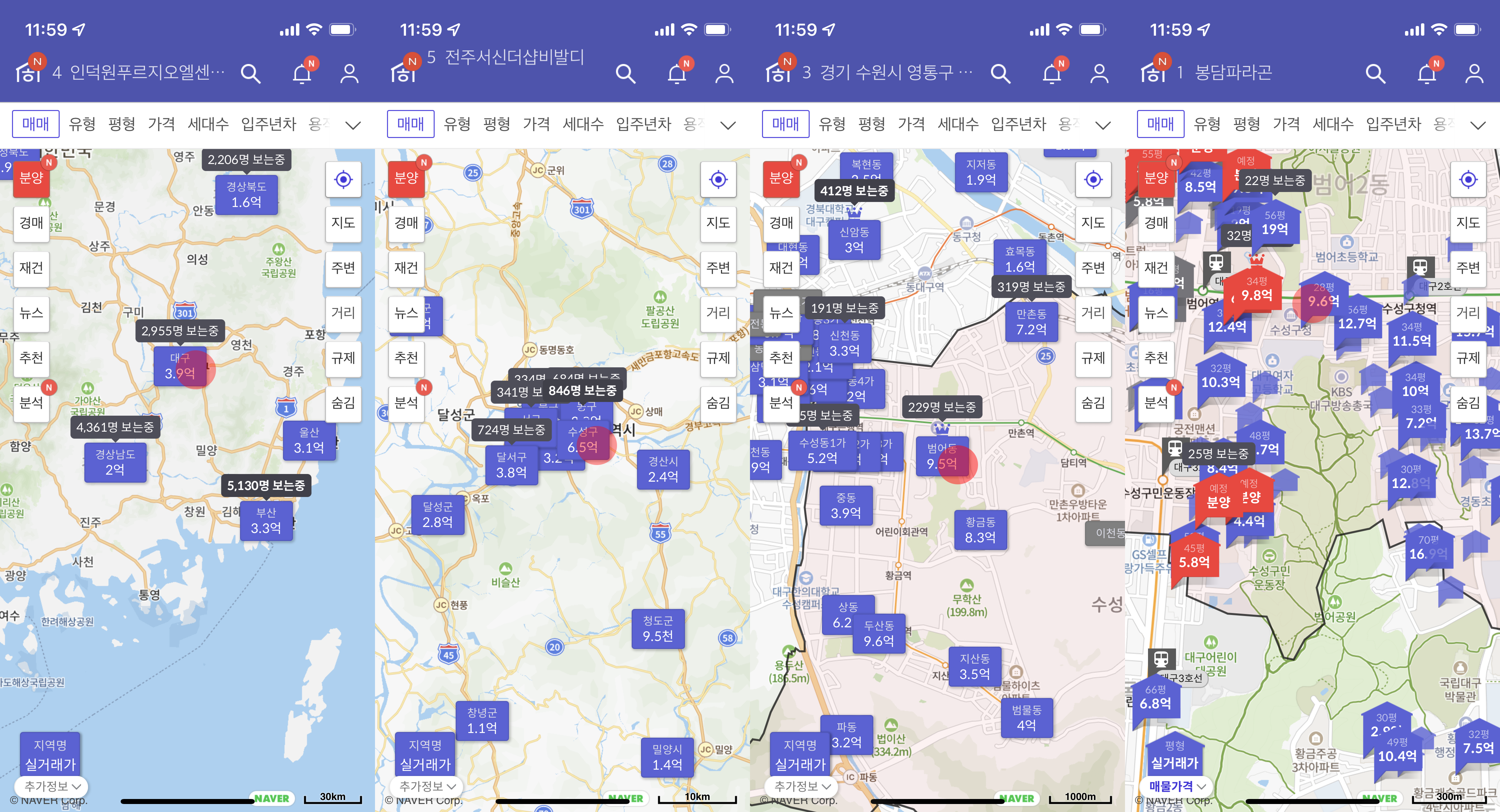Select 매매 tab under 인덕원푸르지오엘센 header
The height and width of the screenshot is (812, 1500).
point(36,124)
